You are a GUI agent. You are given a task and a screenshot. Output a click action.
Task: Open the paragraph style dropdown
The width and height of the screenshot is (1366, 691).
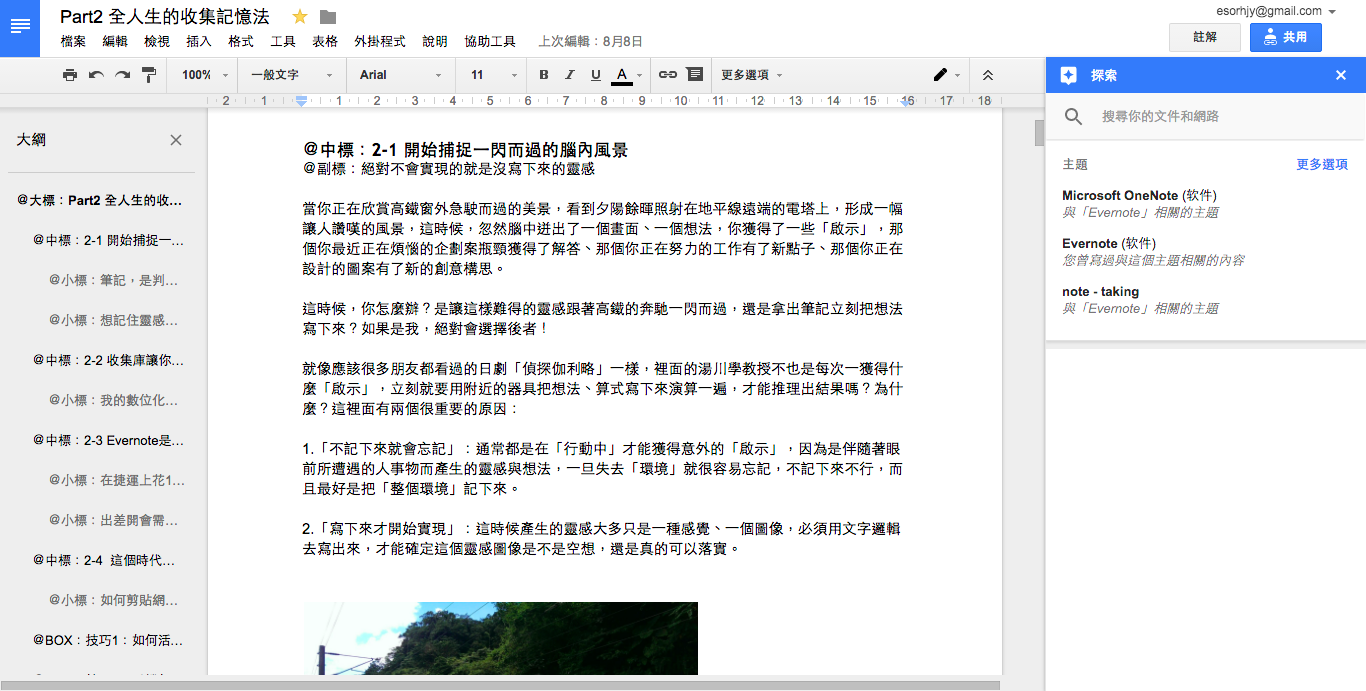(x=292, y=75)
